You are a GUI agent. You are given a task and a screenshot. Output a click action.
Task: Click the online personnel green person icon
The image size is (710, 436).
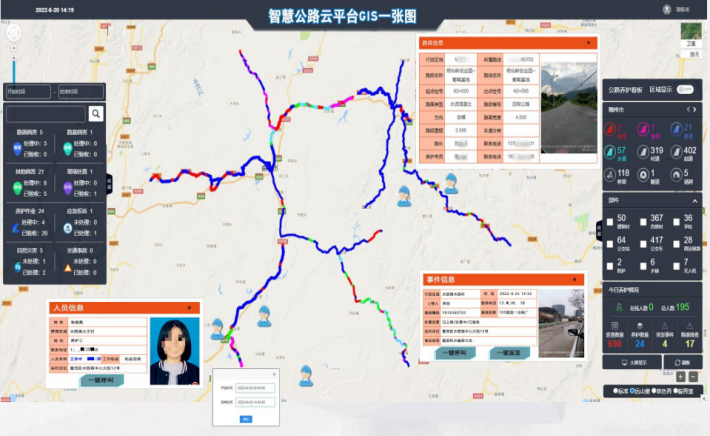point(619,307)
